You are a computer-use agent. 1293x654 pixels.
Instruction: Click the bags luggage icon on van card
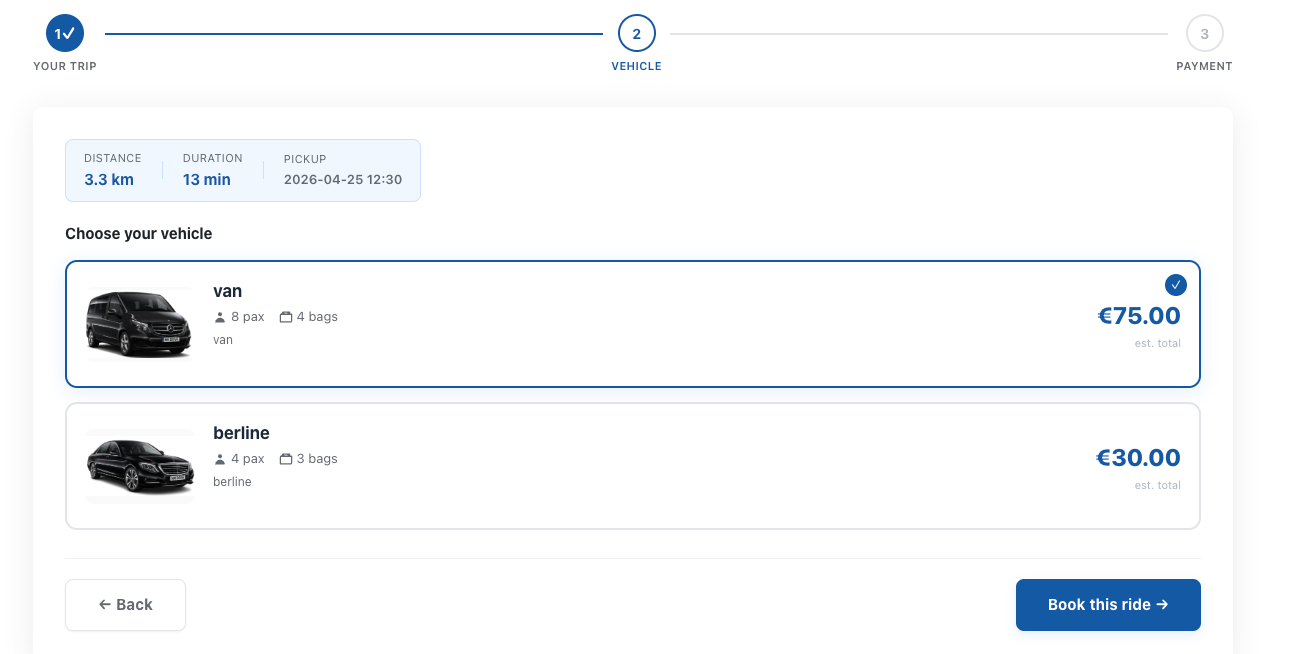coord(286,317)
